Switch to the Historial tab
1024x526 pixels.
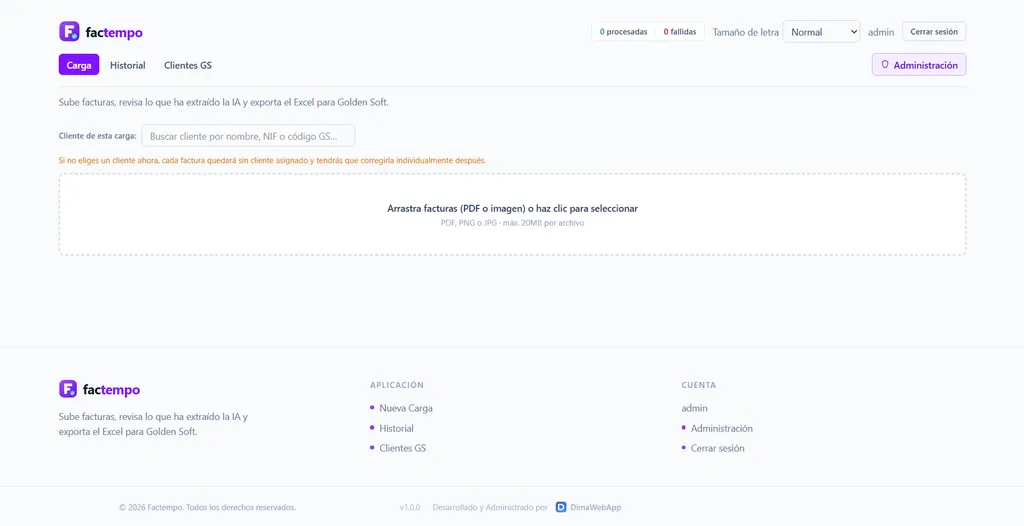(127, 65)
